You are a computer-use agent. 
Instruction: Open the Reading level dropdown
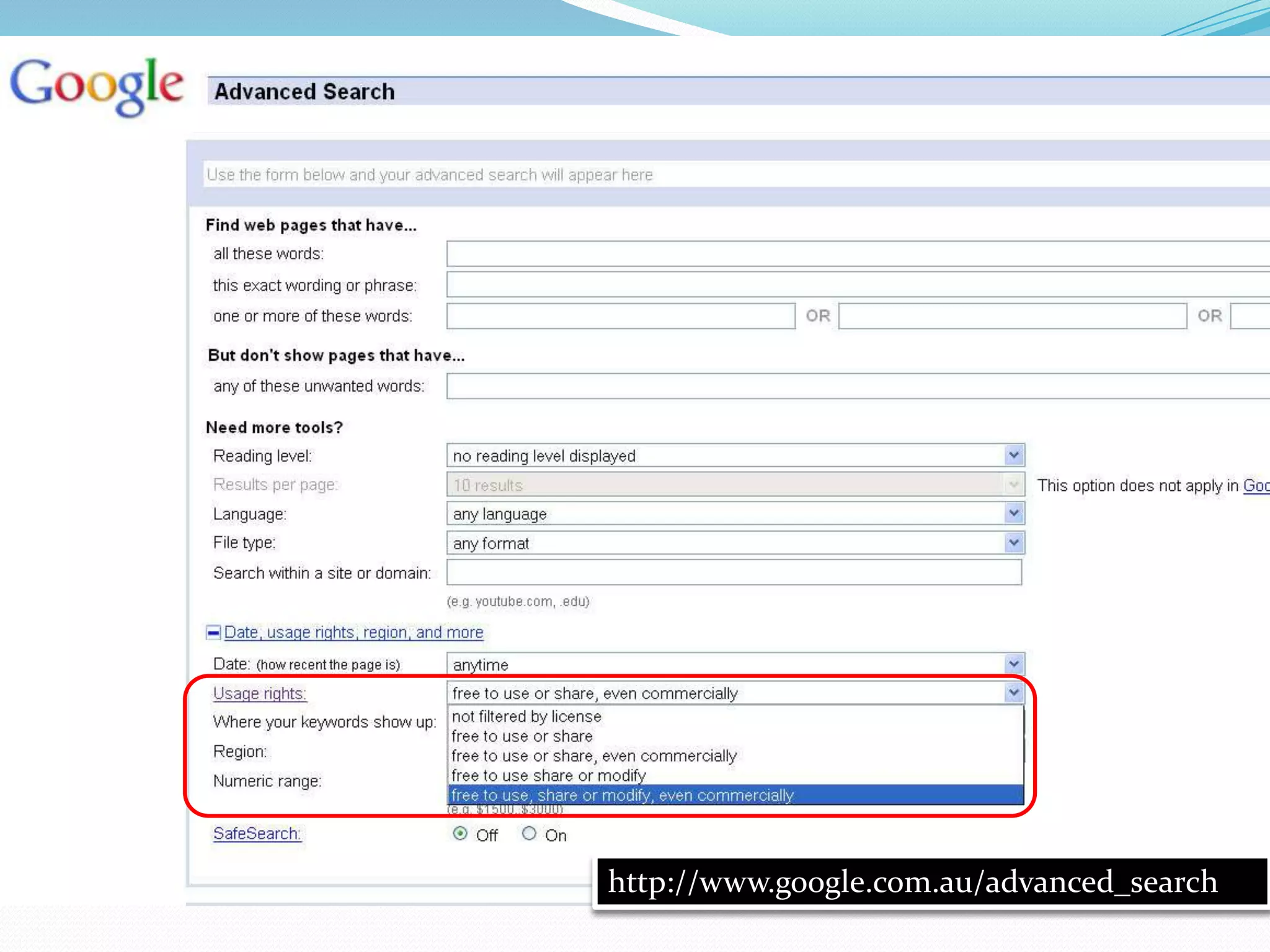point(735,456)
